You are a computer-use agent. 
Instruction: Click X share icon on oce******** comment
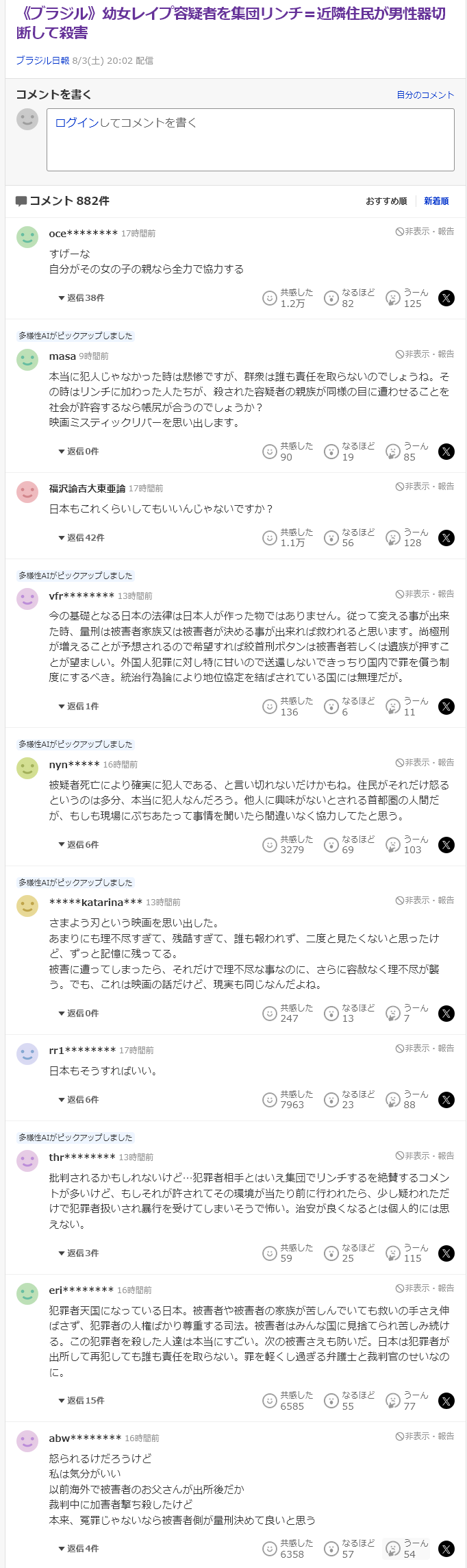pyautogui.click(x=446, y=298)
